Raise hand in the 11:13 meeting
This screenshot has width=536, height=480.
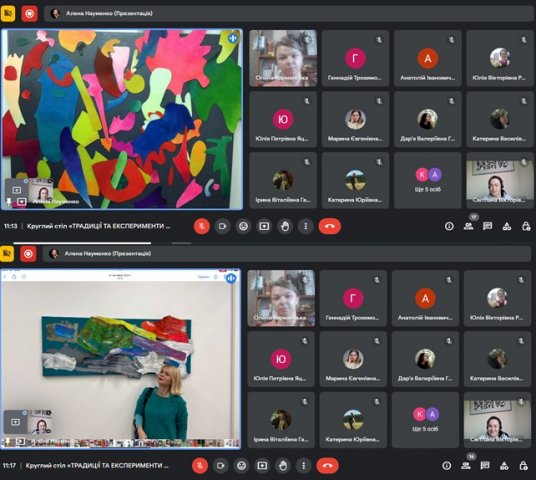coord(285,226)
